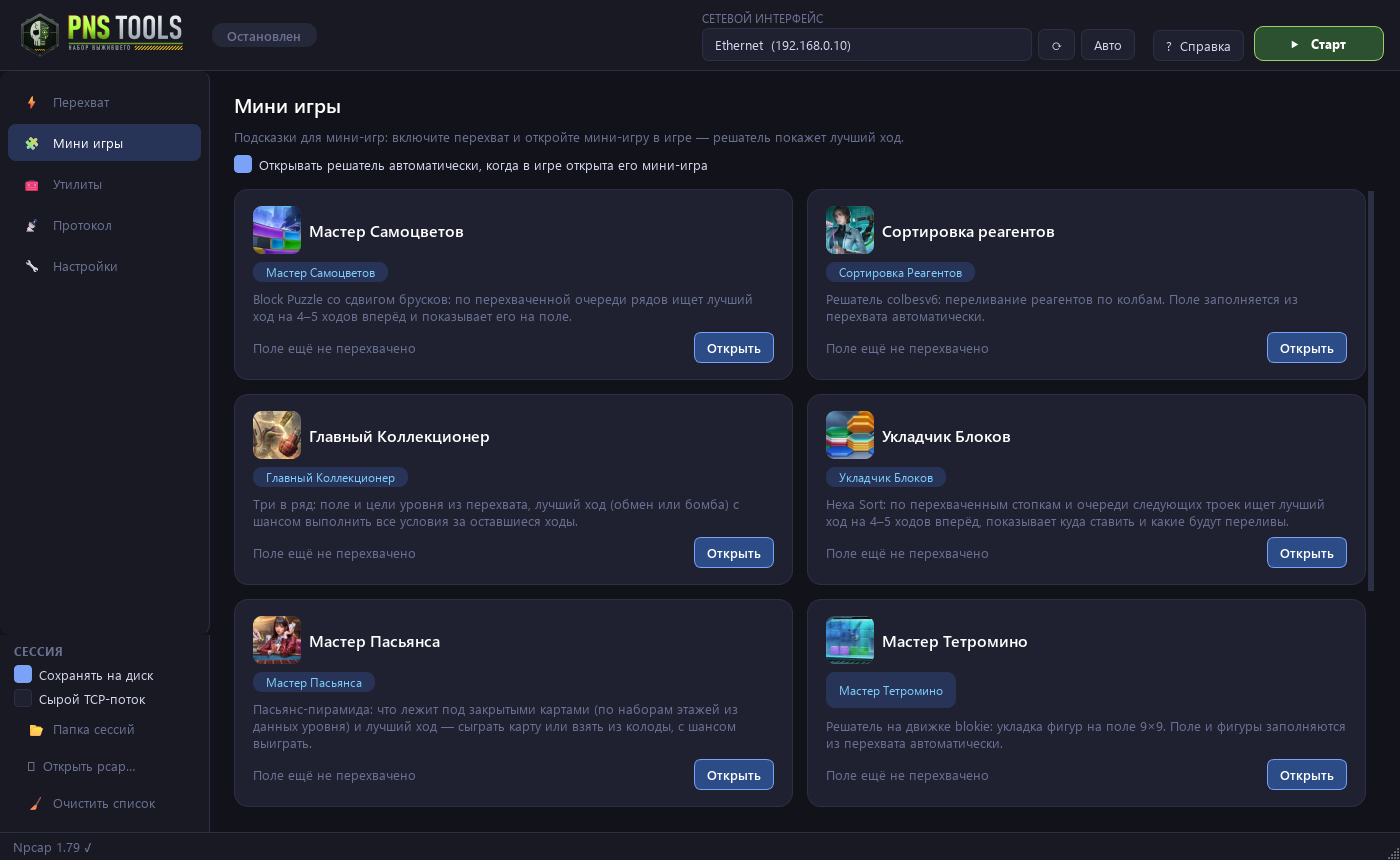1400x860 pixels.
Task: Click the PNS Tools skull logo
Action: tap(40, 35)
